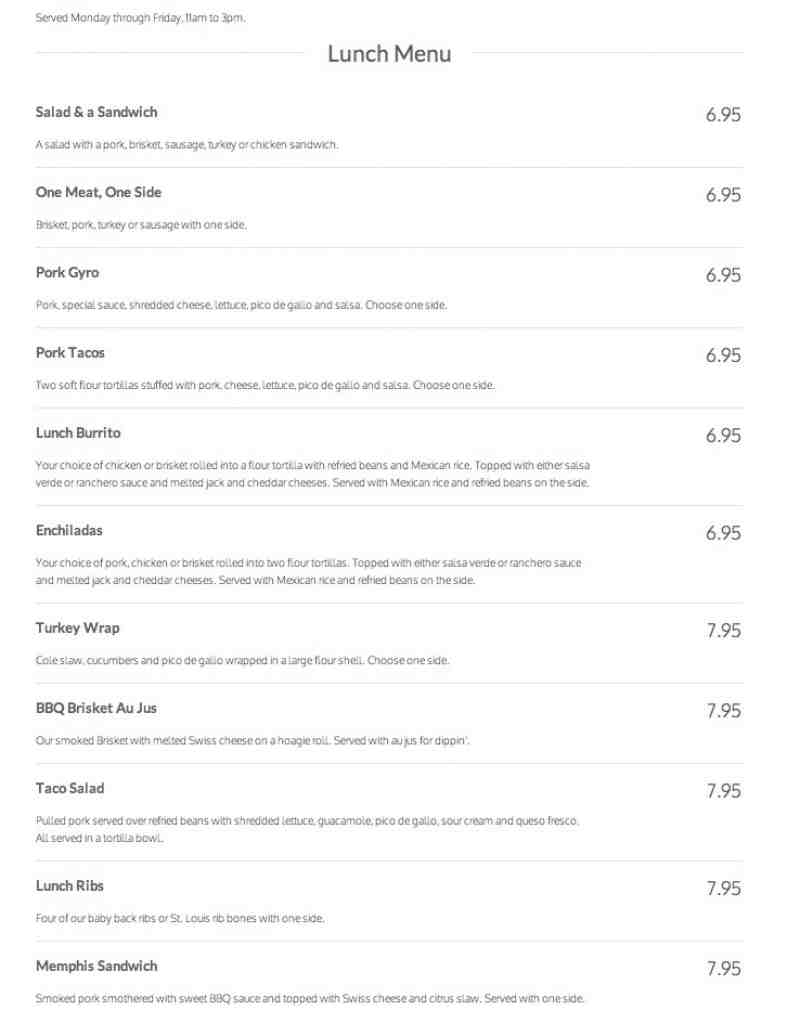Select the Taco Salad menu item

(x=70, y=788)
